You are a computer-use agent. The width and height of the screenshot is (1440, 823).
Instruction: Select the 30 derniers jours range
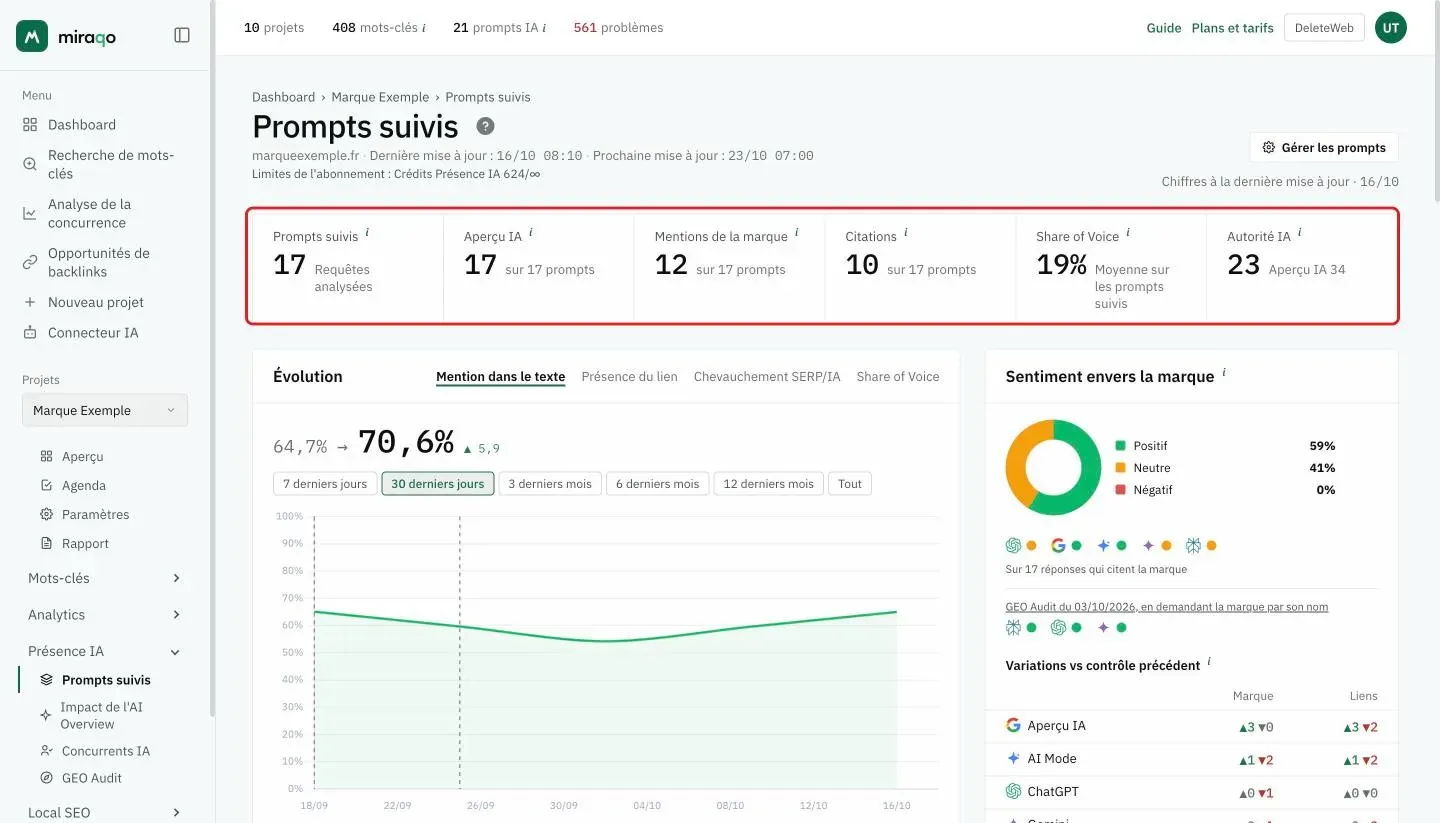437,484
